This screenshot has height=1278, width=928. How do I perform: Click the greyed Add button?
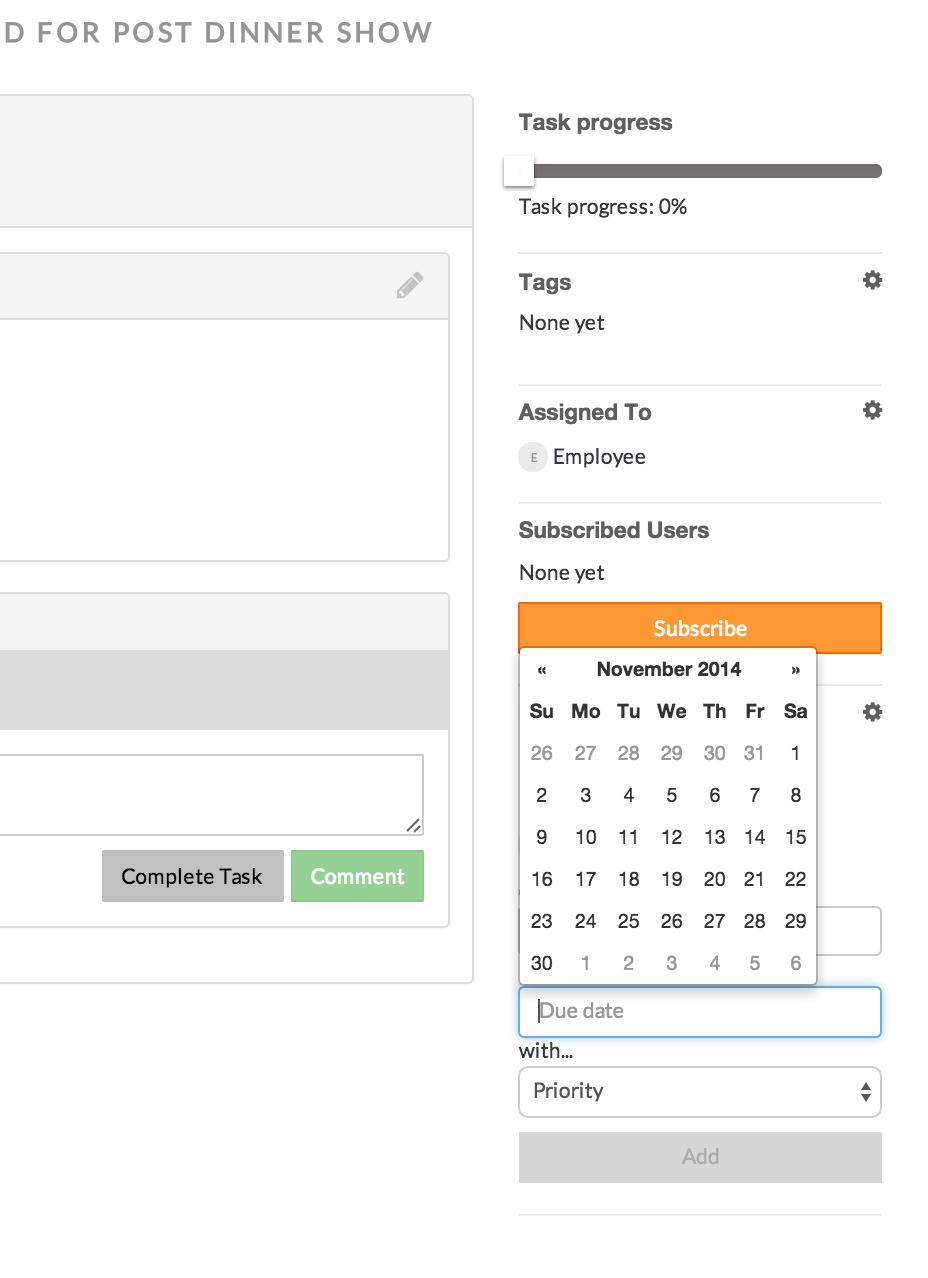(700, 1157)
